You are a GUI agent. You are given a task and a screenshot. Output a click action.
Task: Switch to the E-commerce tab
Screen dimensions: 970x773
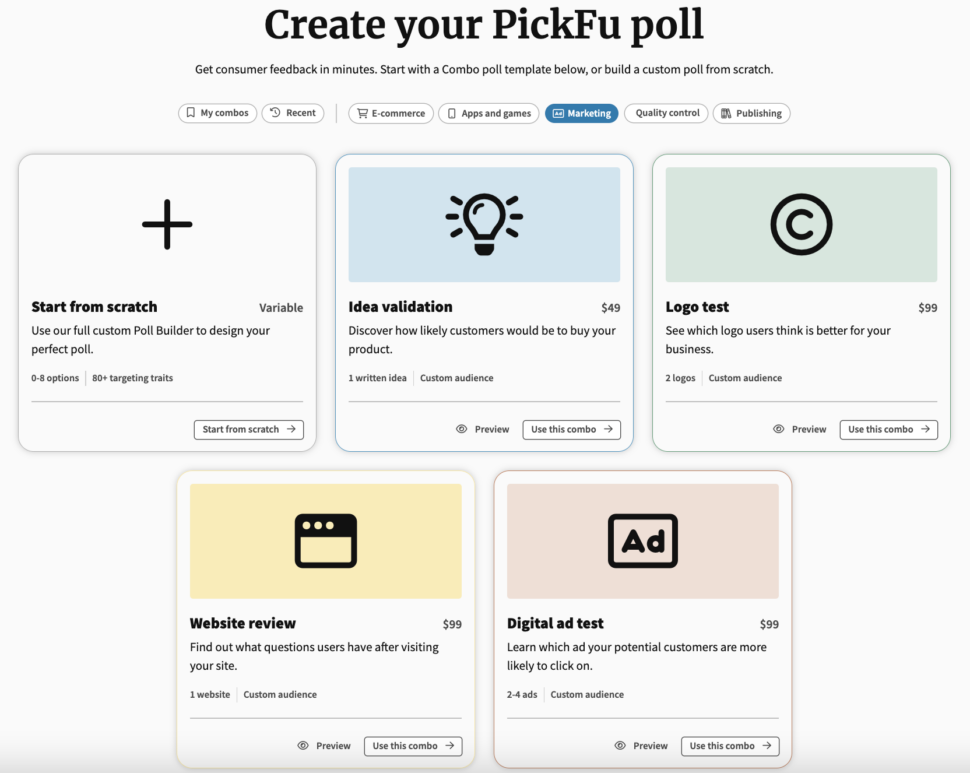click(393, 113)
